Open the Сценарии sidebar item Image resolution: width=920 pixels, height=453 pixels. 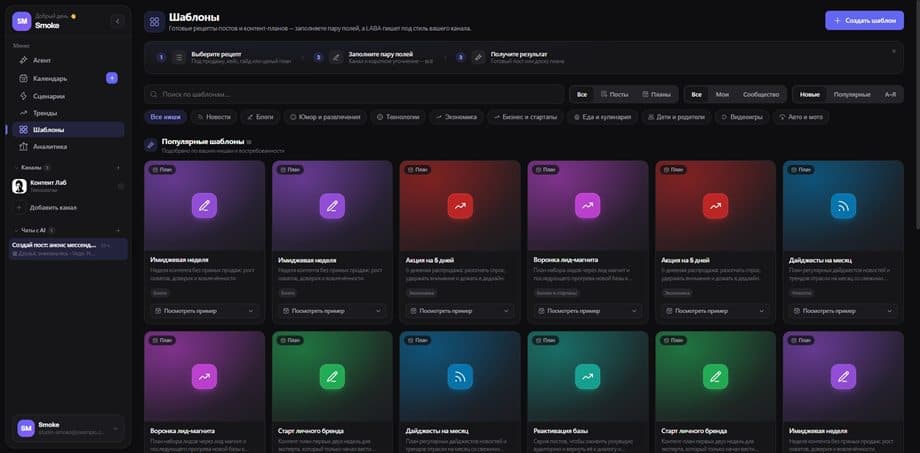[68, 96]
